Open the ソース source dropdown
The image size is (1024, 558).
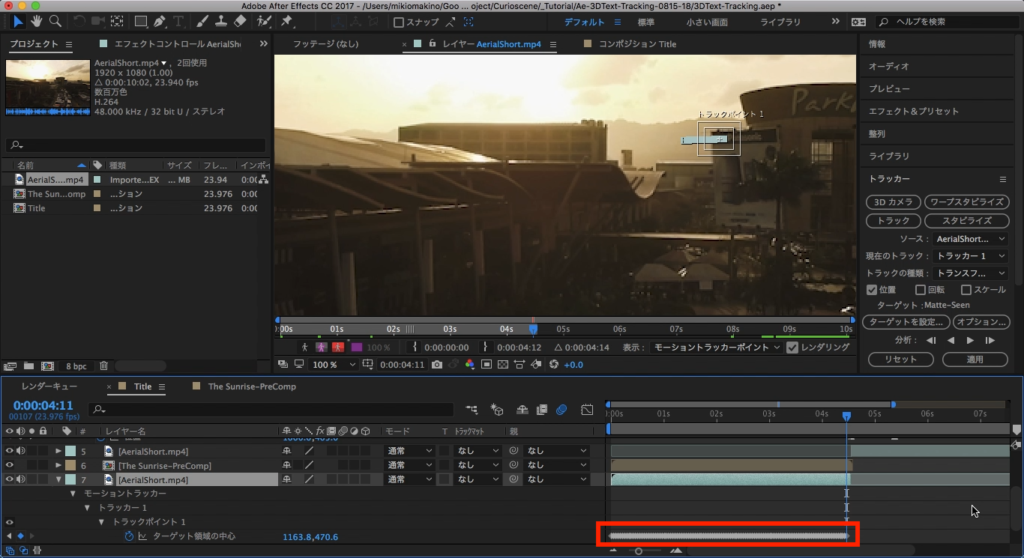pyautogui.click(x=972, y=239)
